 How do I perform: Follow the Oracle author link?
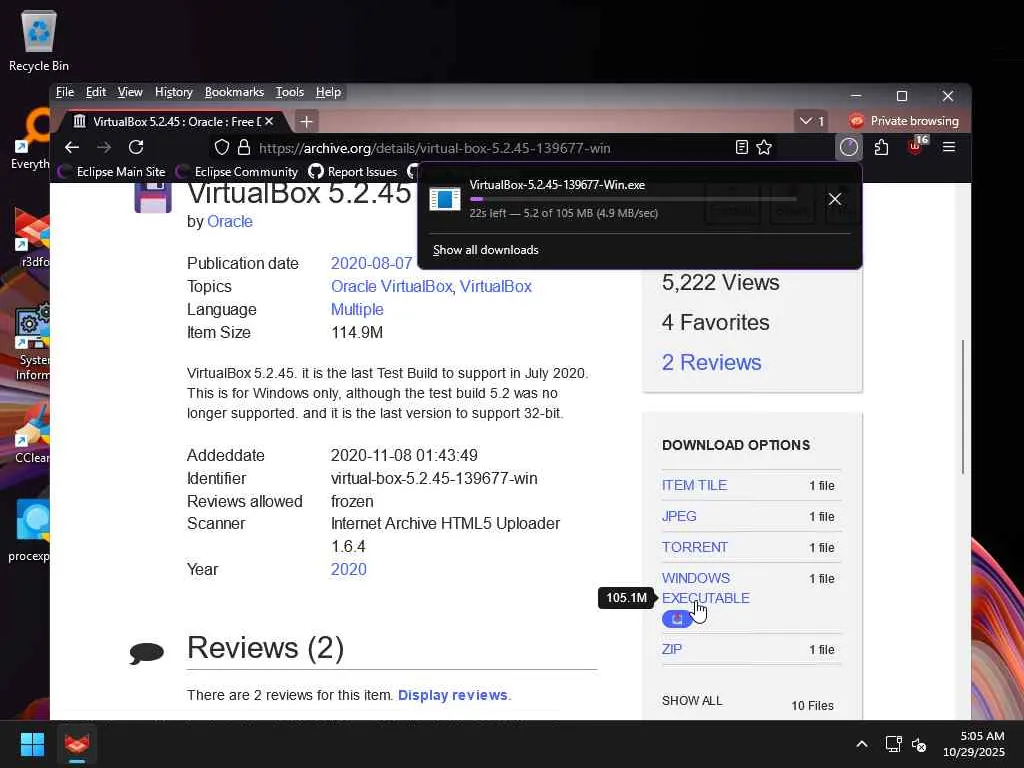coord(230,221)
